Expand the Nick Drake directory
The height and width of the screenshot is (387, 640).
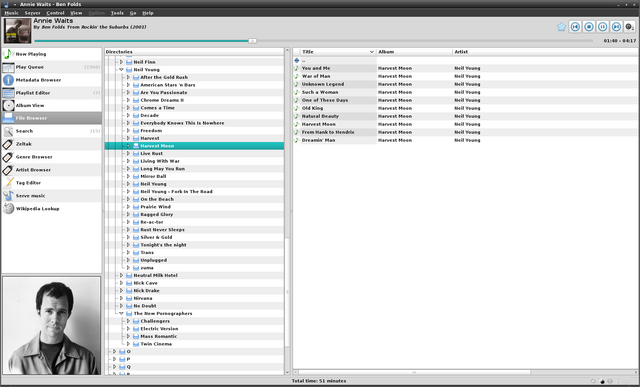tap(121, 291)
